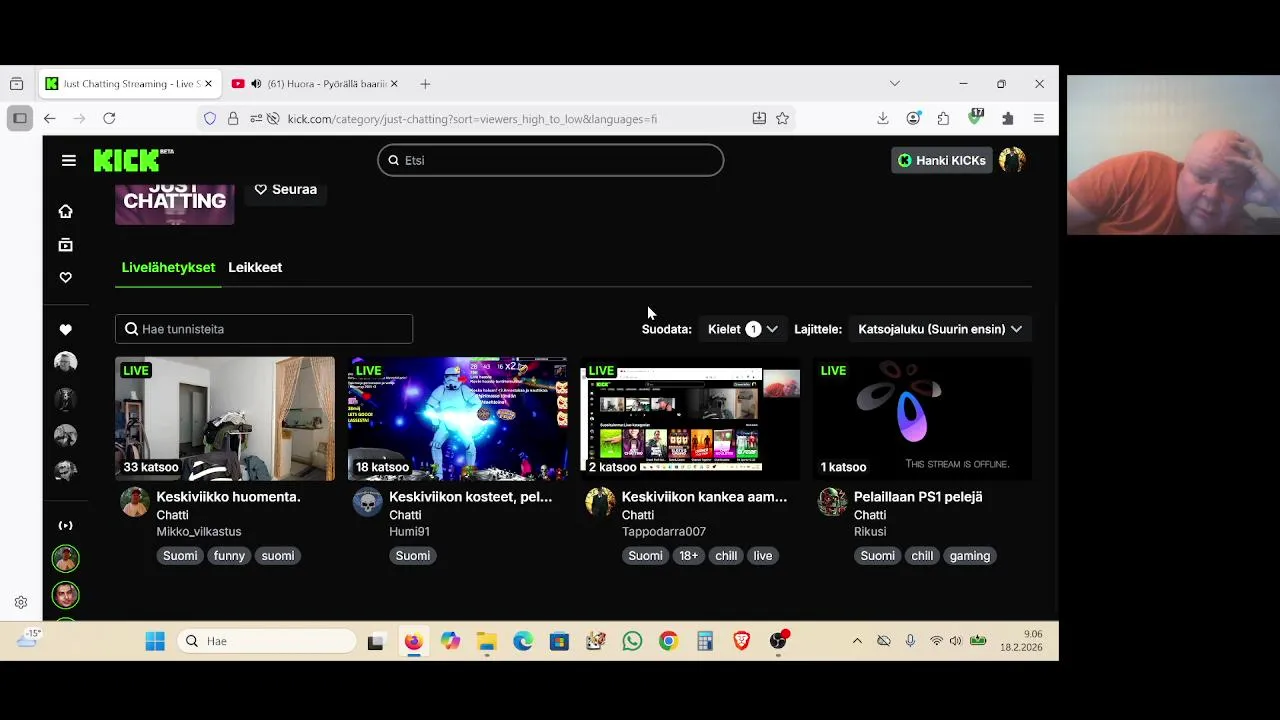
Task: Open the Chatti category under Humi91
Action: coord(405,515)
